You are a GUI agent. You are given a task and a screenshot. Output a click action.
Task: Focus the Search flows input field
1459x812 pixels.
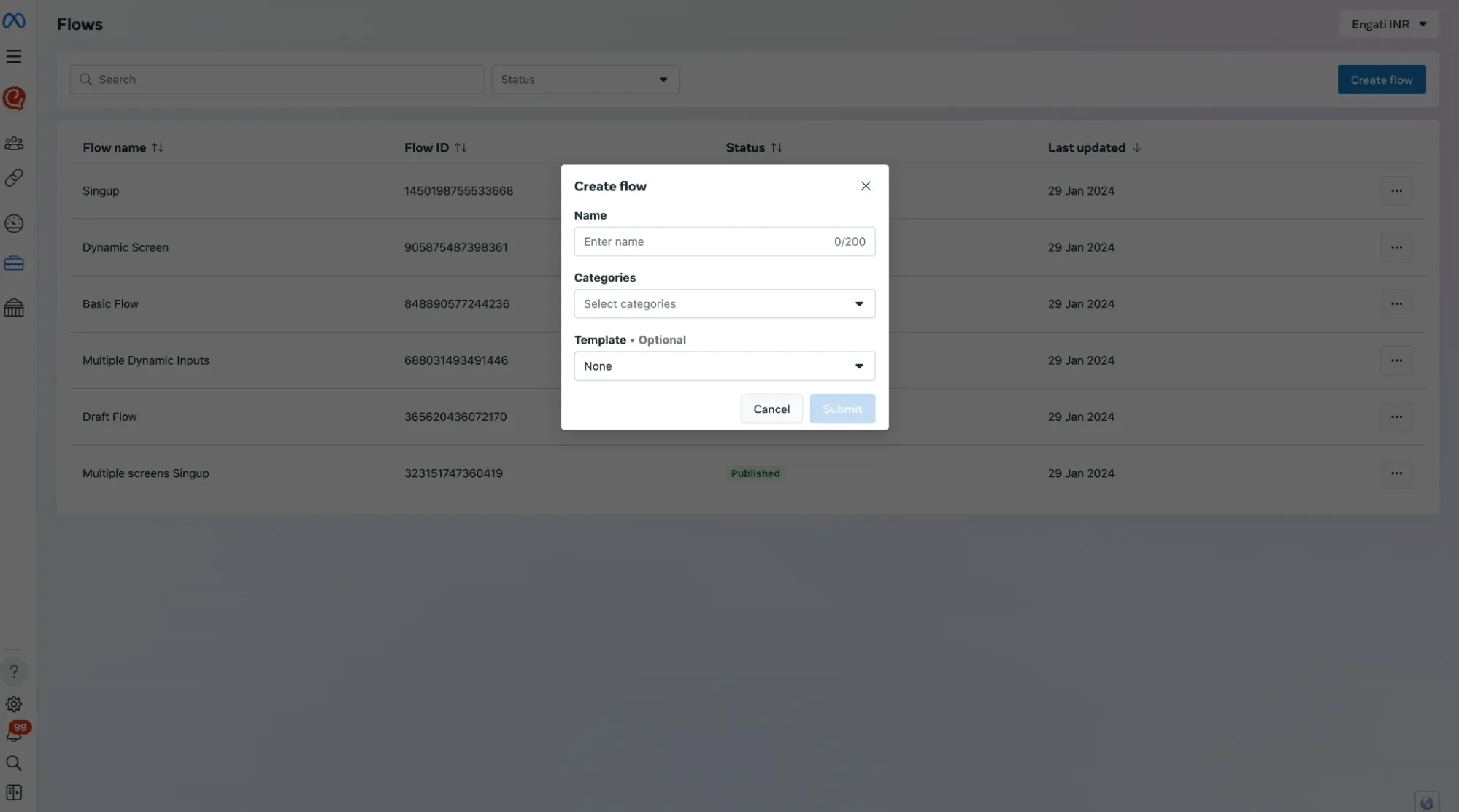277,80
